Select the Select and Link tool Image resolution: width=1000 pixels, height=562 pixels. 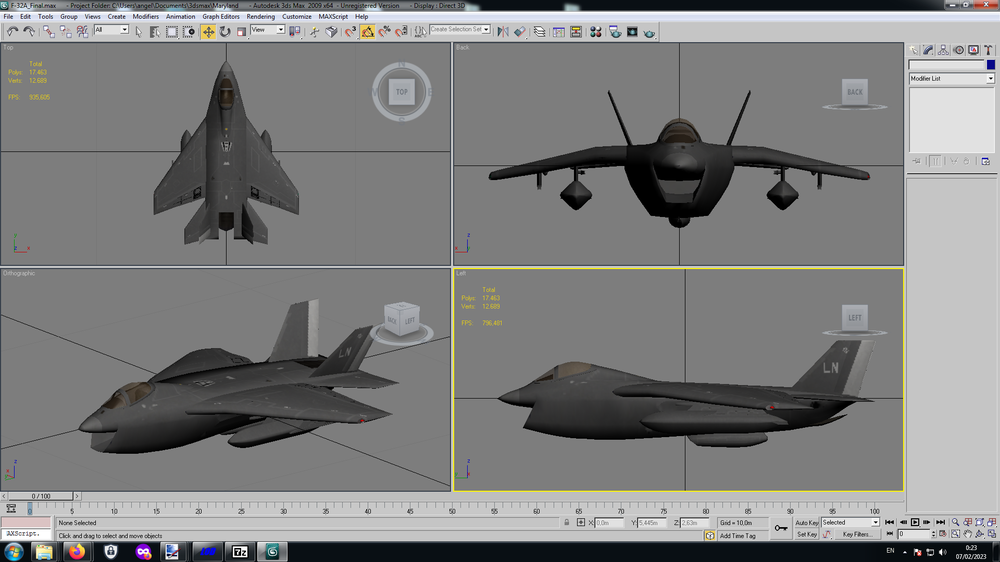coord(48,31)
